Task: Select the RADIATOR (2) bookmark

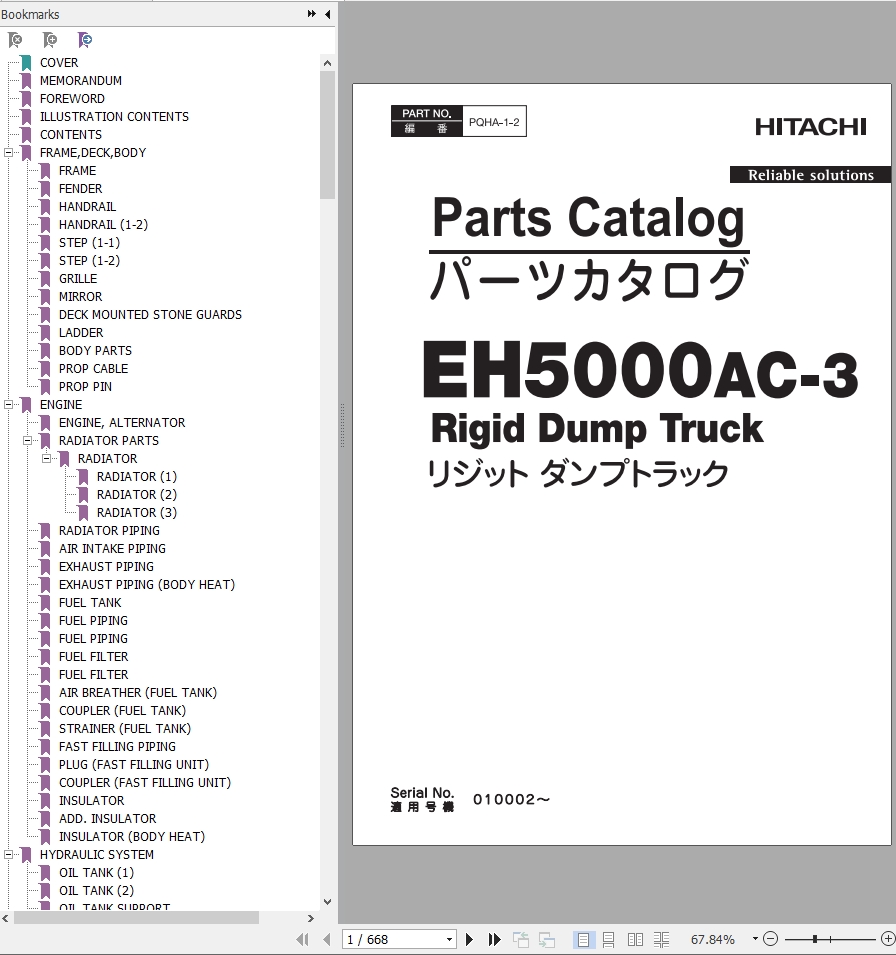Action: point(137,495)
